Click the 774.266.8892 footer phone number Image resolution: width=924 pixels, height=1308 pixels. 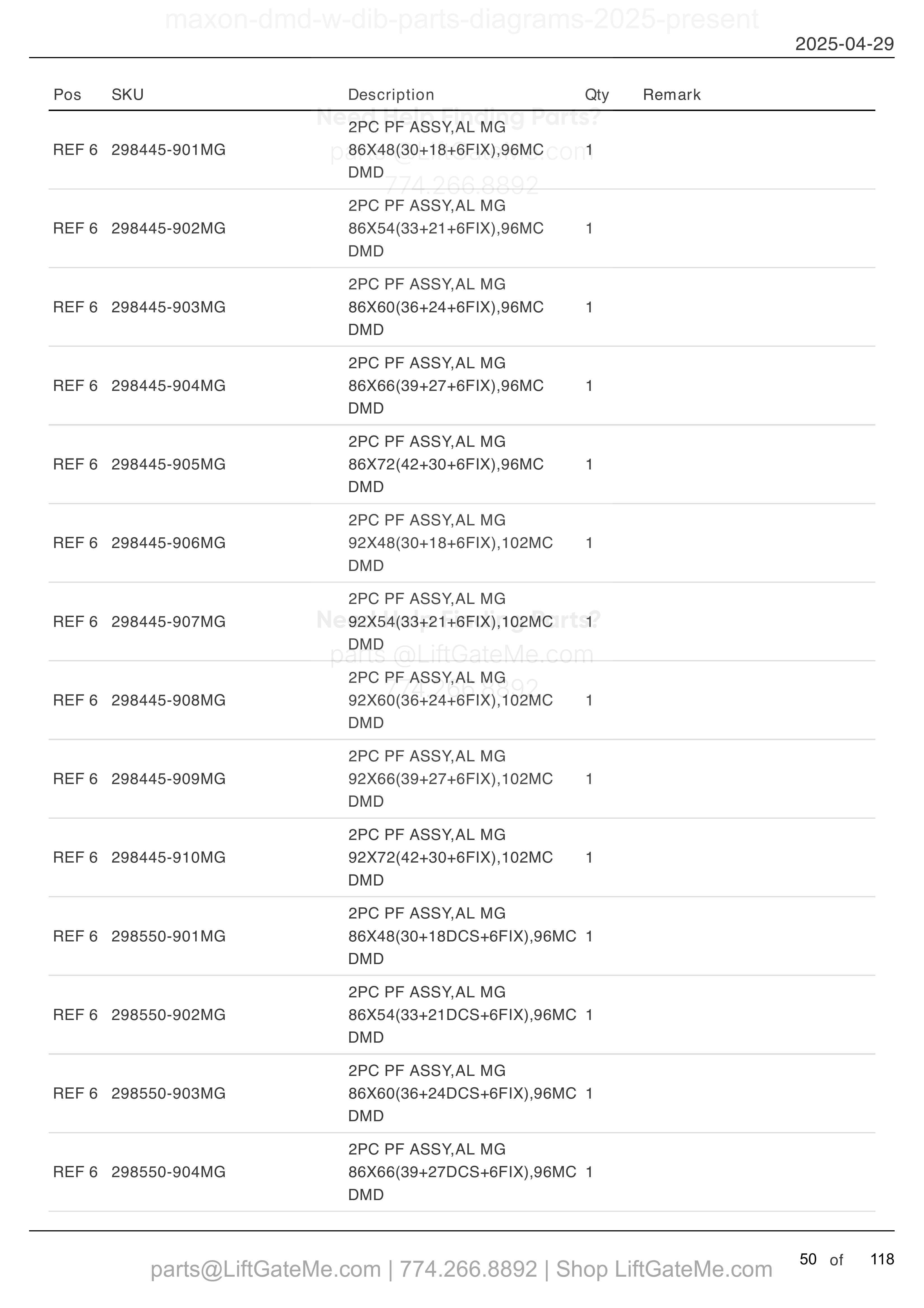pos(468,1269)
